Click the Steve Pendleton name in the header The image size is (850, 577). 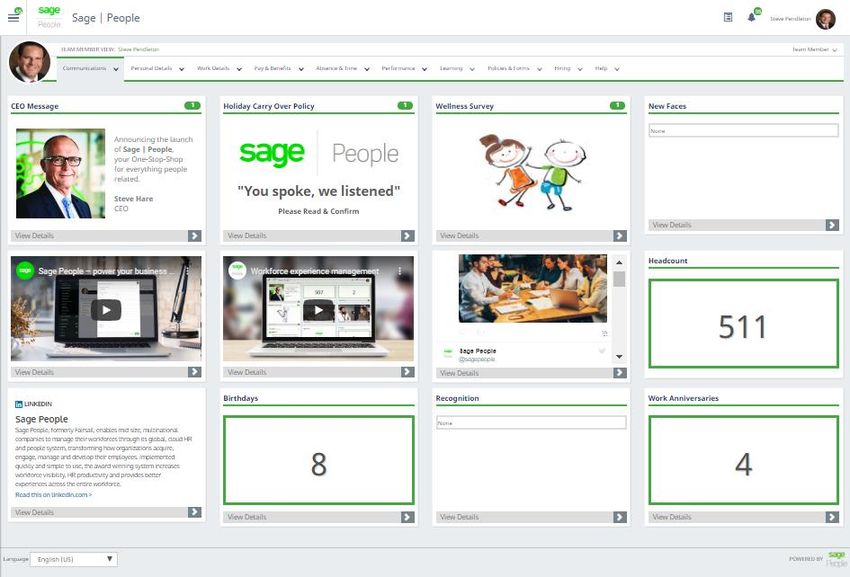(x=790, y=19)
